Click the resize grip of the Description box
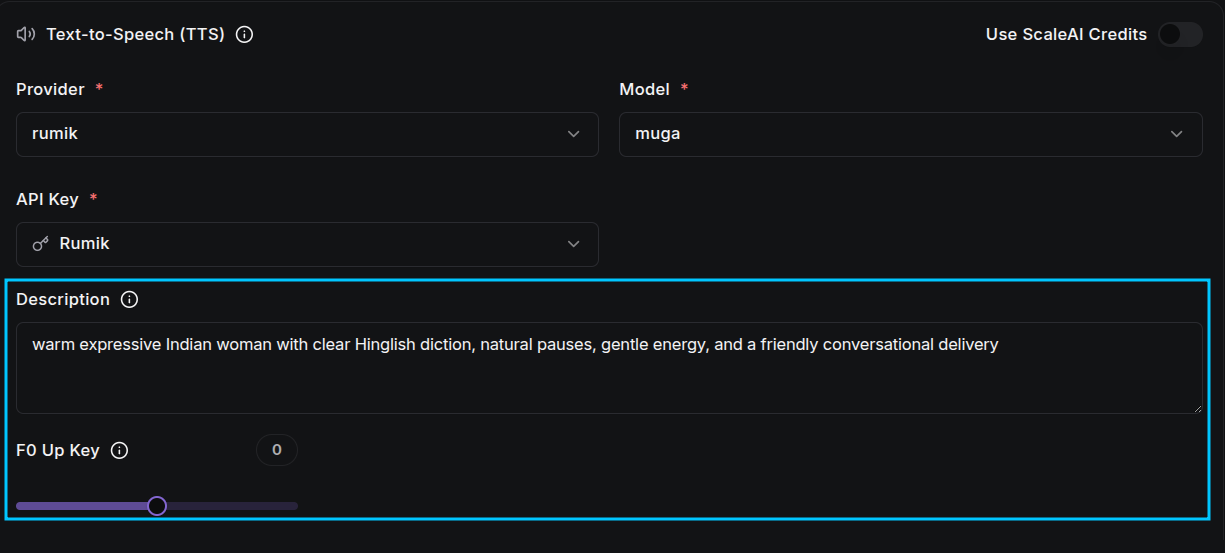Image resolution: width=1225 pixels, height=553 pixels. [1197, 408]
